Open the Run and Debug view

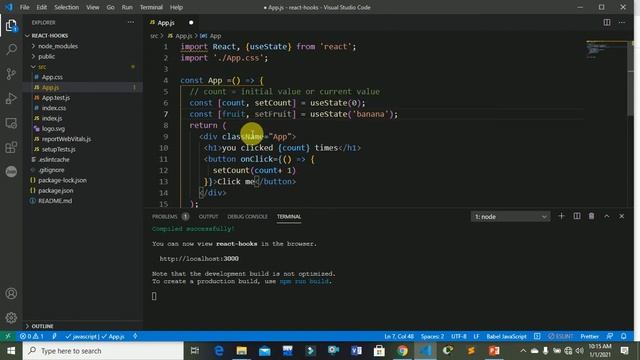11,98
